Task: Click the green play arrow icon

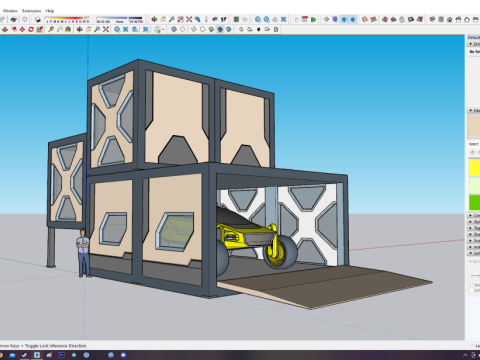Action: coord(313,19)
